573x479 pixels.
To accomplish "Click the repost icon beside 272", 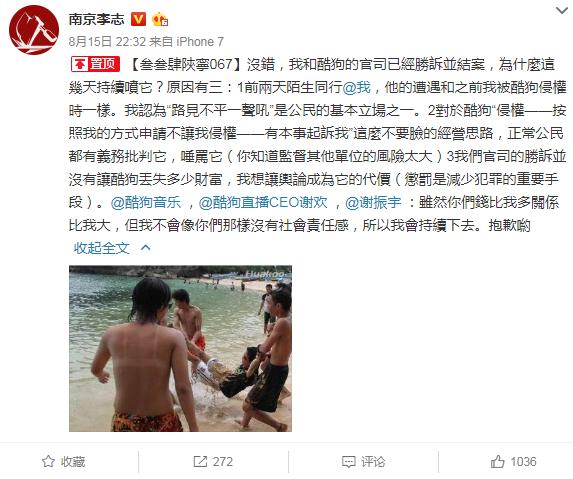I will point(200,461).
